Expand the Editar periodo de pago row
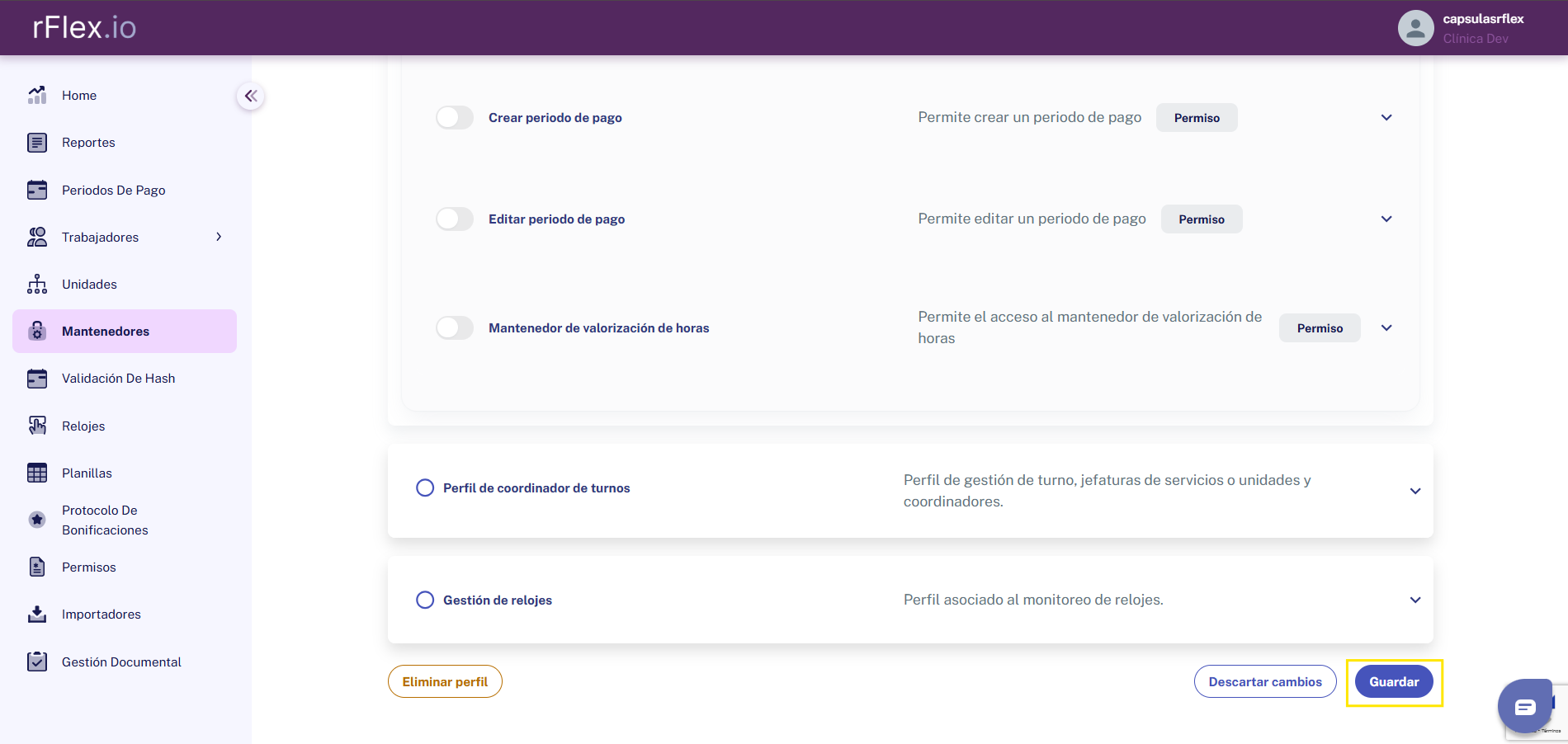Image resolution: width=1568 pixels, height=744 pixels. tap(1386, 219)
